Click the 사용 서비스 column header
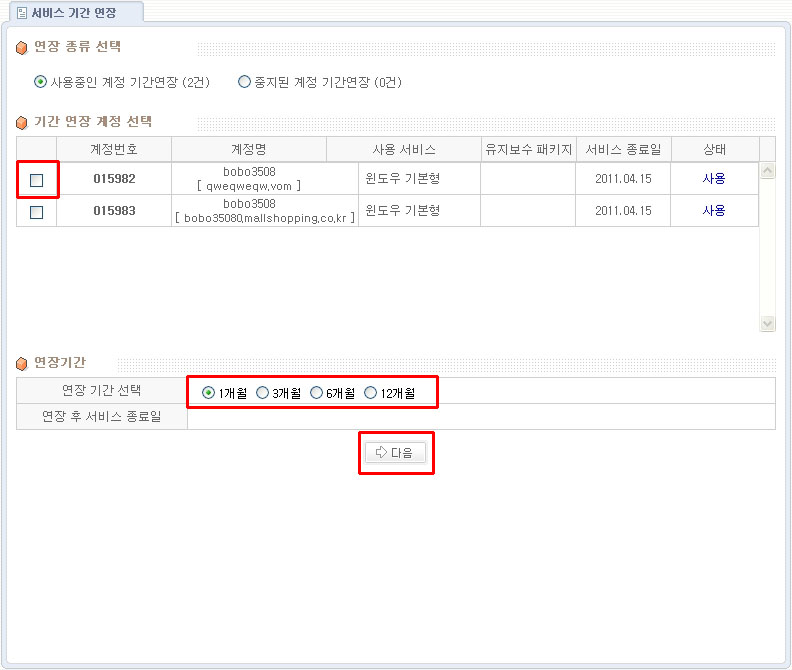This screenshot has height=670, width=792. click(404, 149)
